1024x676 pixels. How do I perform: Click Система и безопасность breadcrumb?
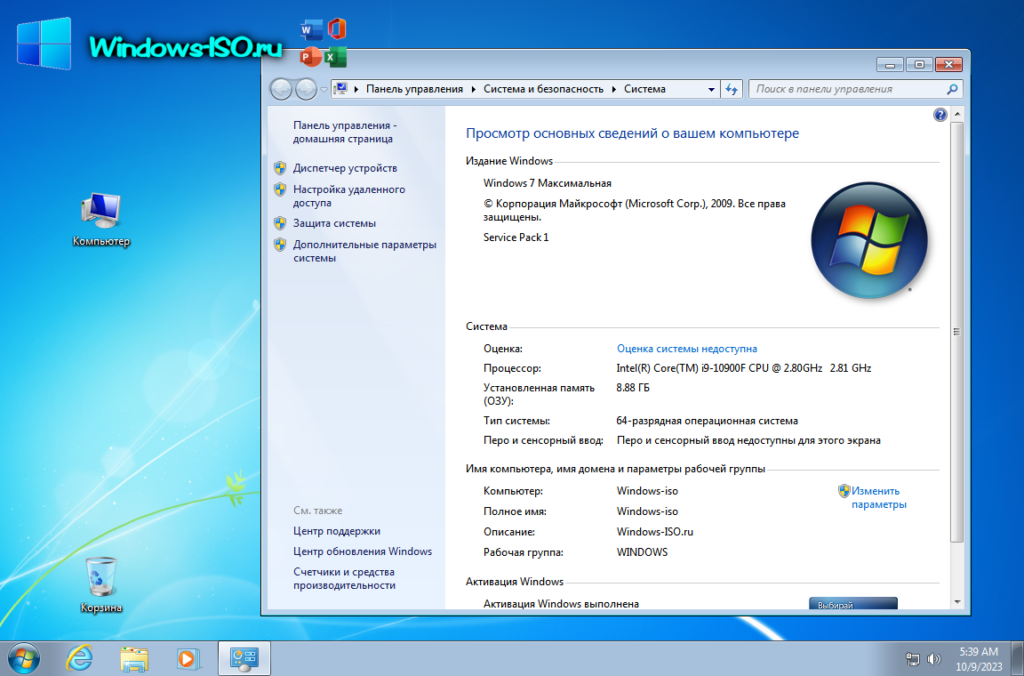pyautogui.click(x=543, y=89)
